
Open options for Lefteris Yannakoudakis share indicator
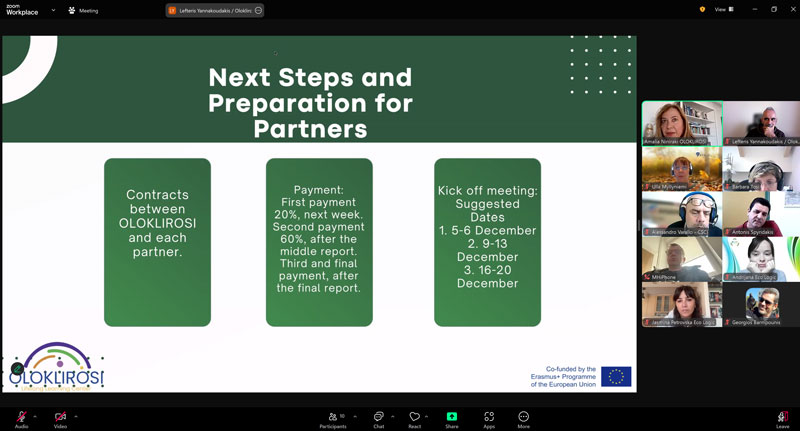pyautogui.click(x=258, y=10)
